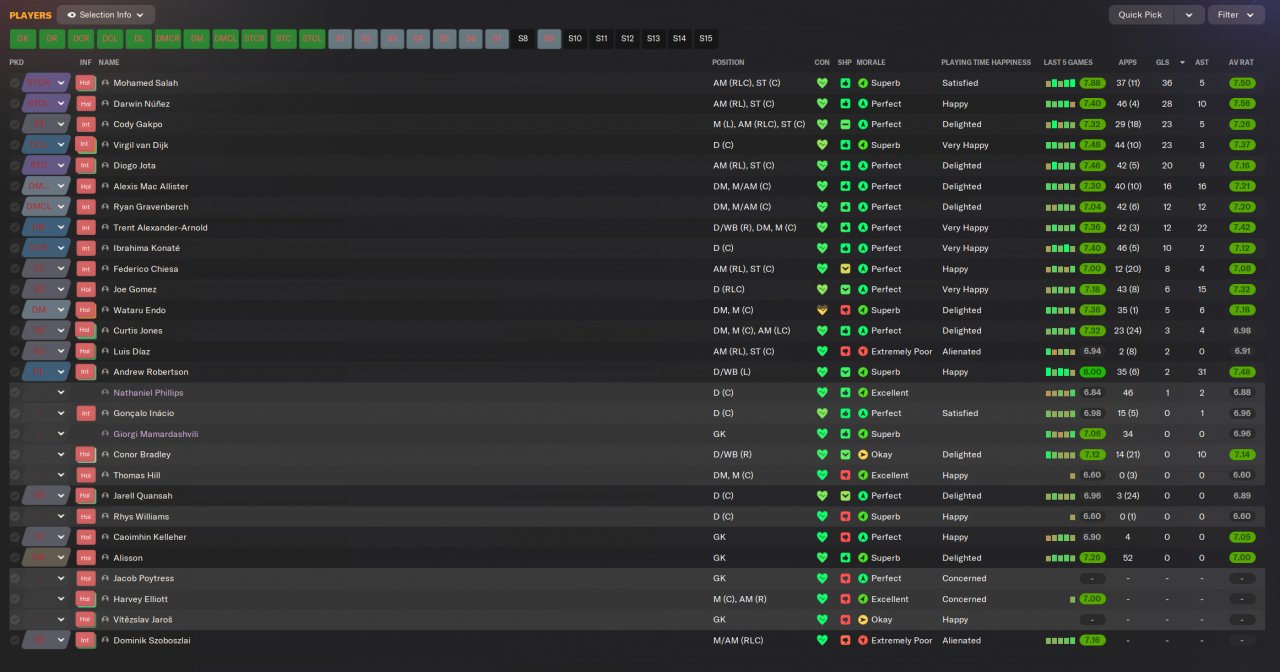Open position dropdown for Rhys Williams
The height and width of the screenshot is (672, 1280).
tap(61, 517)
